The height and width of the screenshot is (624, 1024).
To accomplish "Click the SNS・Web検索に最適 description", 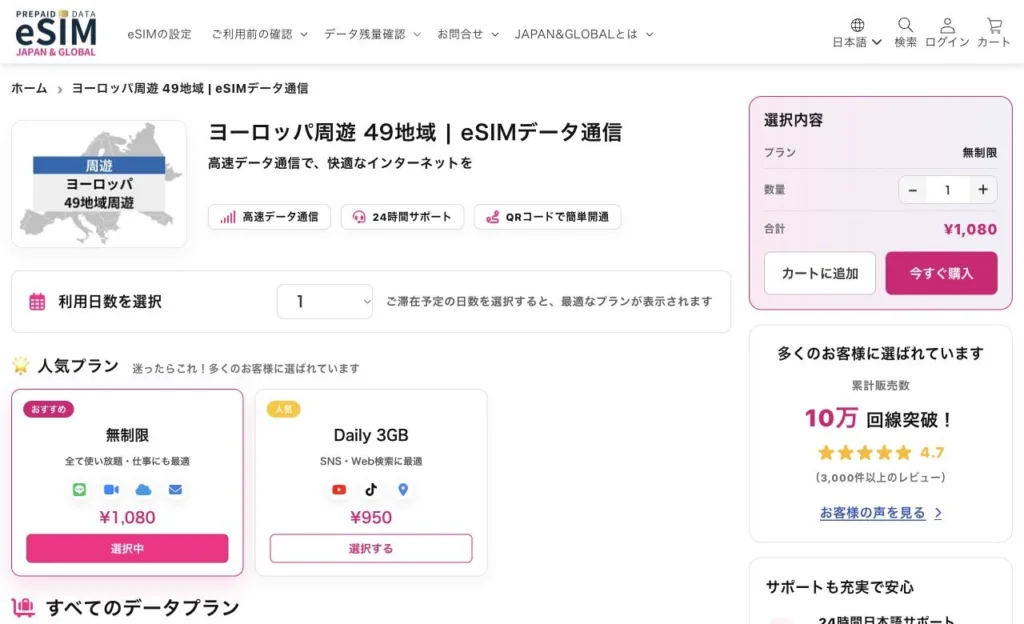I will point(371,461).
